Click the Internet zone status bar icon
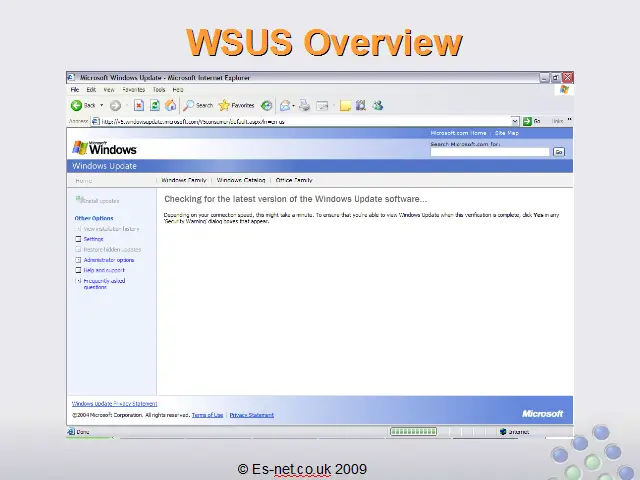The image size is (640, 480). (503, 432)
